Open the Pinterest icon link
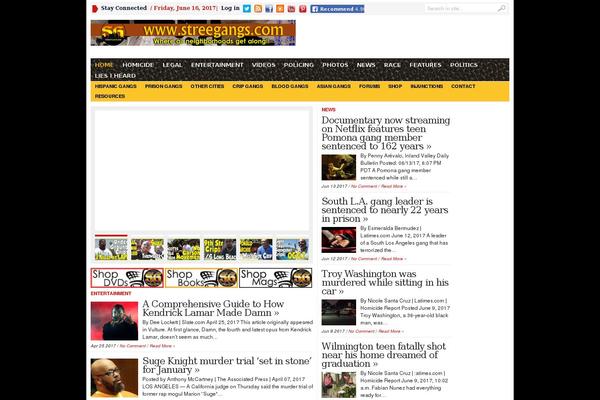600x400 pixels. pyautogui.click(x=302, y=8)
